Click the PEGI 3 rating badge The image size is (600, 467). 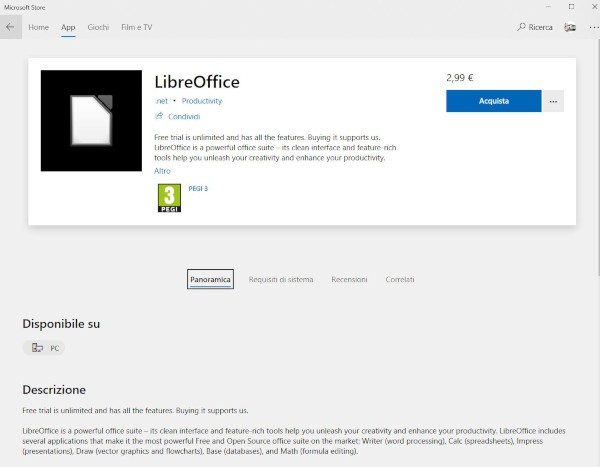(169, 198)
